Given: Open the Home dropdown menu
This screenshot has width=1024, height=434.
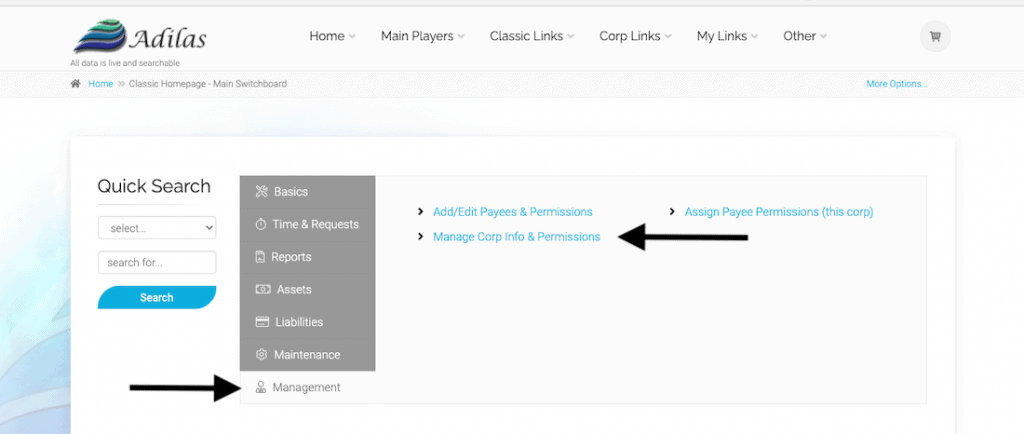Looking at the screenshot, I should tap(332, 37).
